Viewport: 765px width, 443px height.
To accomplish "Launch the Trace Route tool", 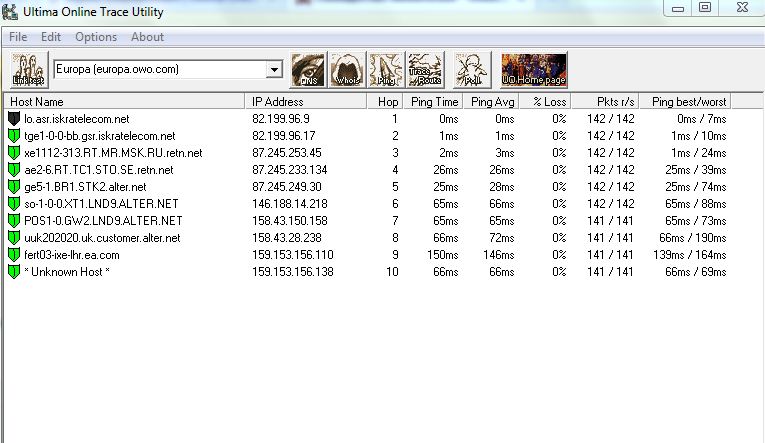I will tap(425, 70).
